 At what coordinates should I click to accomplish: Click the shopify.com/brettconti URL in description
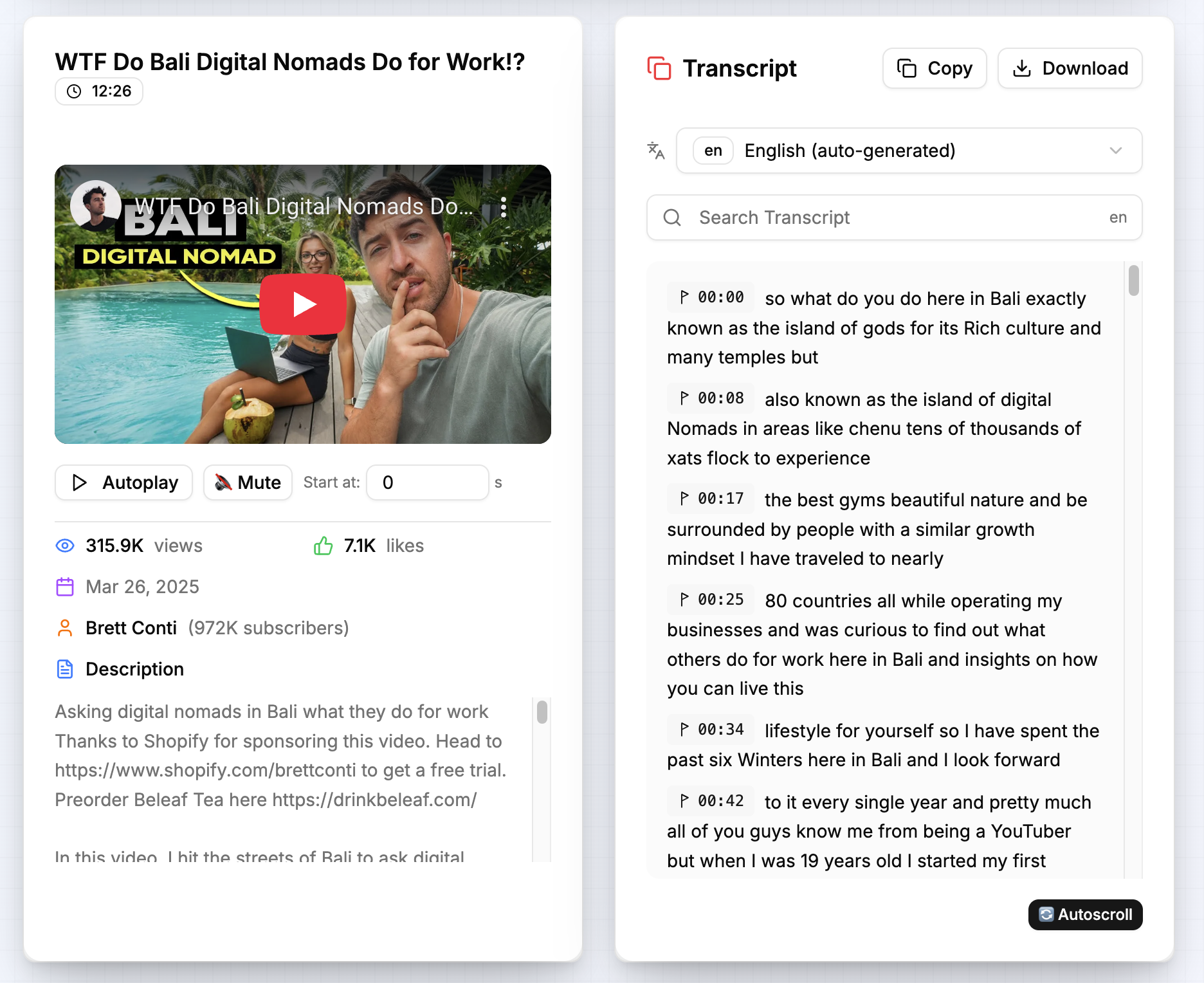tap(205, 771)
